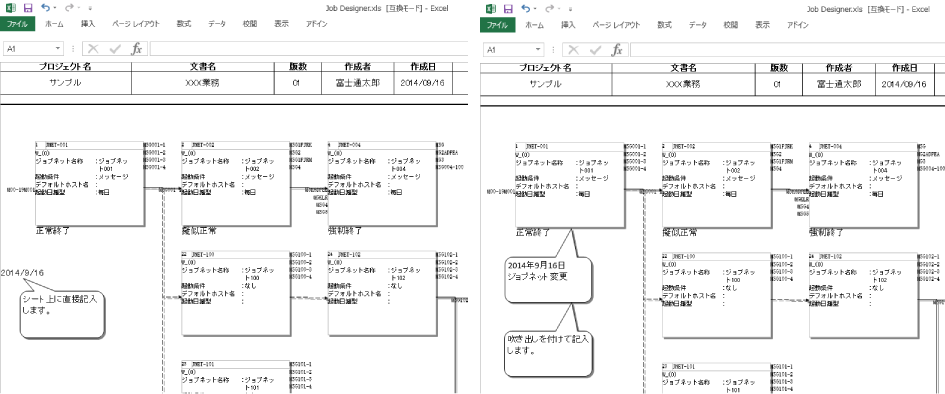Click the Excel logo icon in right window

click(491, 8)
